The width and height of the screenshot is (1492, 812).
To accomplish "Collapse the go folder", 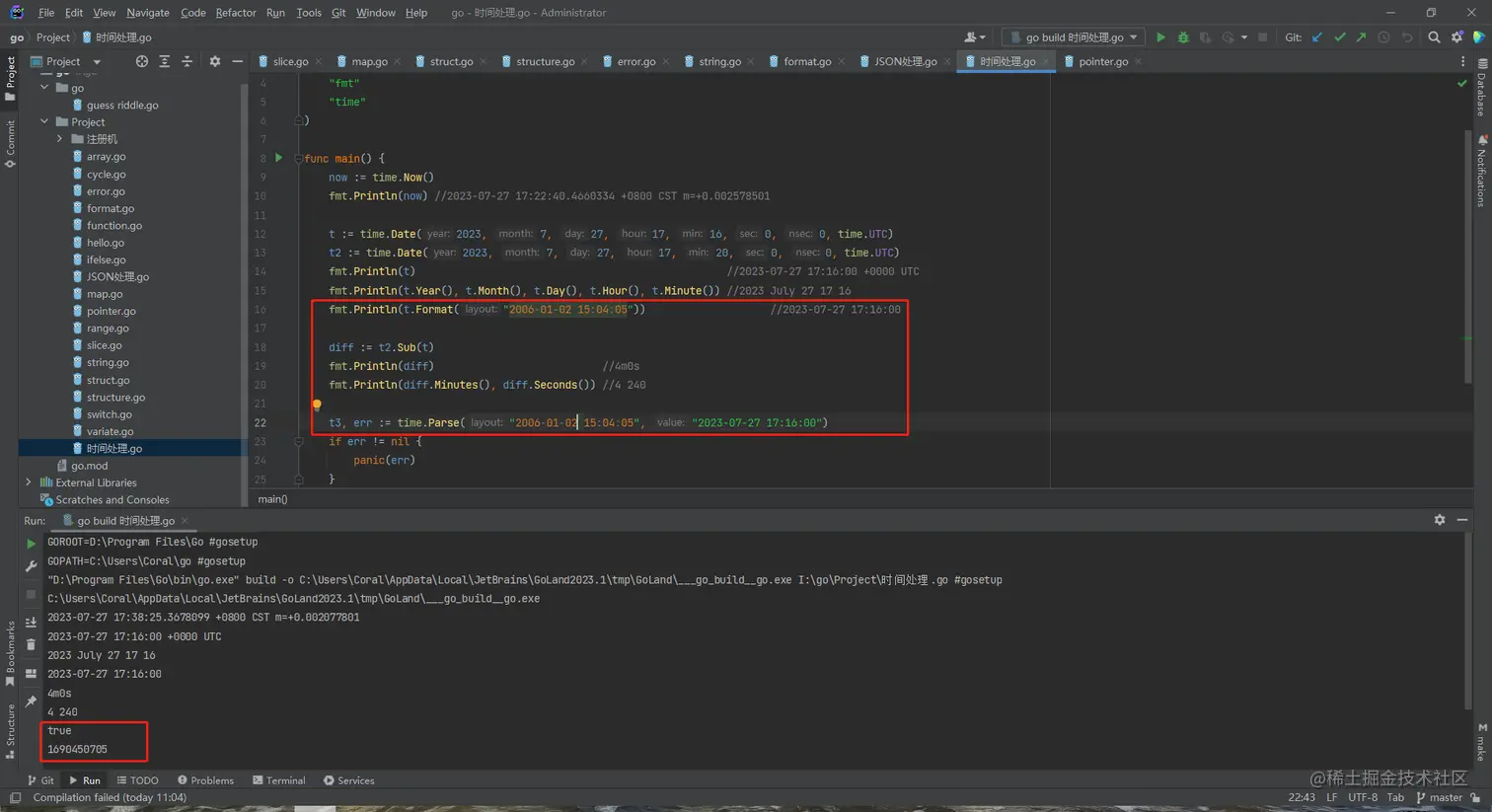I will point(44,88).
